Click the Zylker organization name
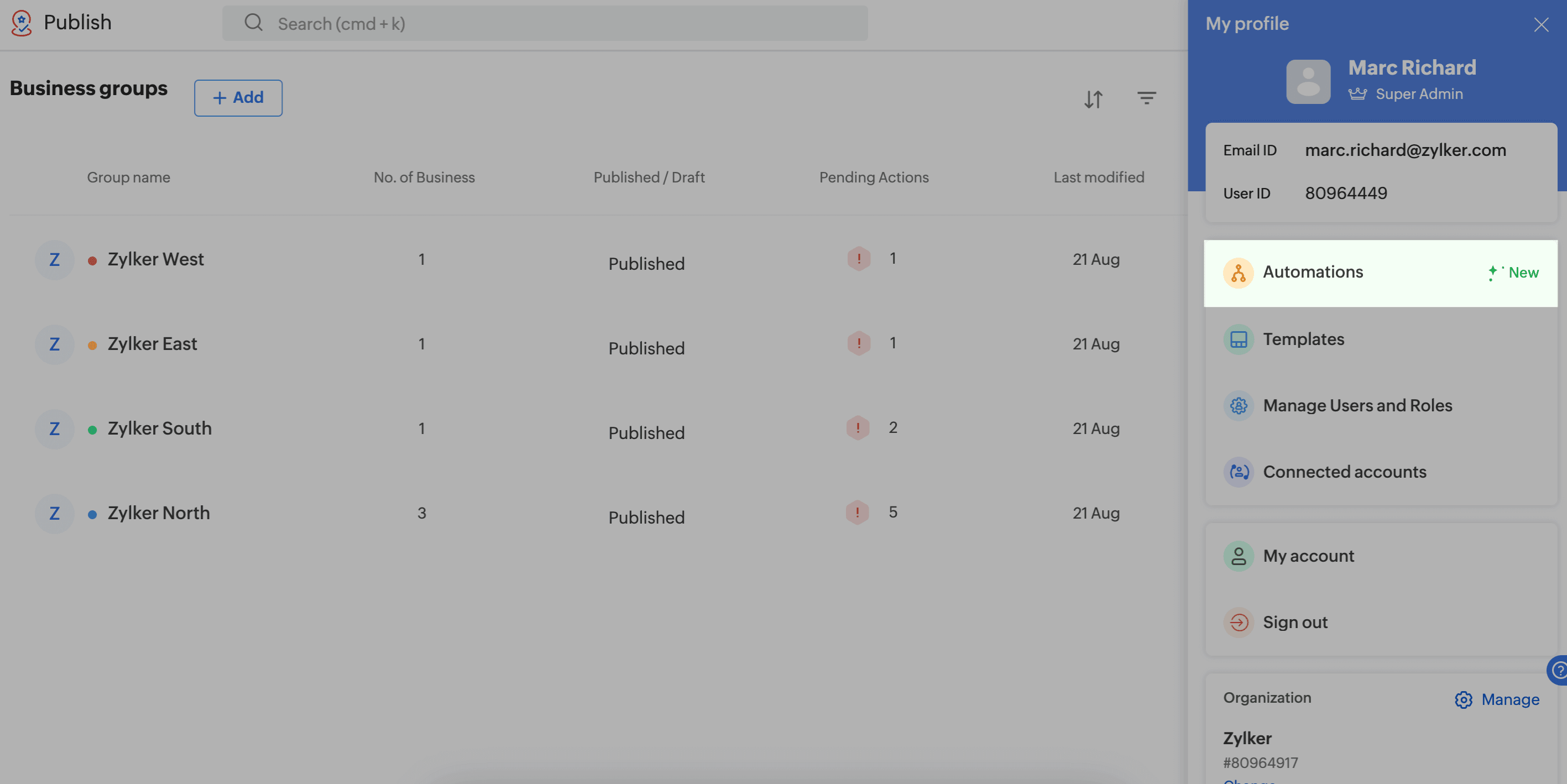 1247,738
